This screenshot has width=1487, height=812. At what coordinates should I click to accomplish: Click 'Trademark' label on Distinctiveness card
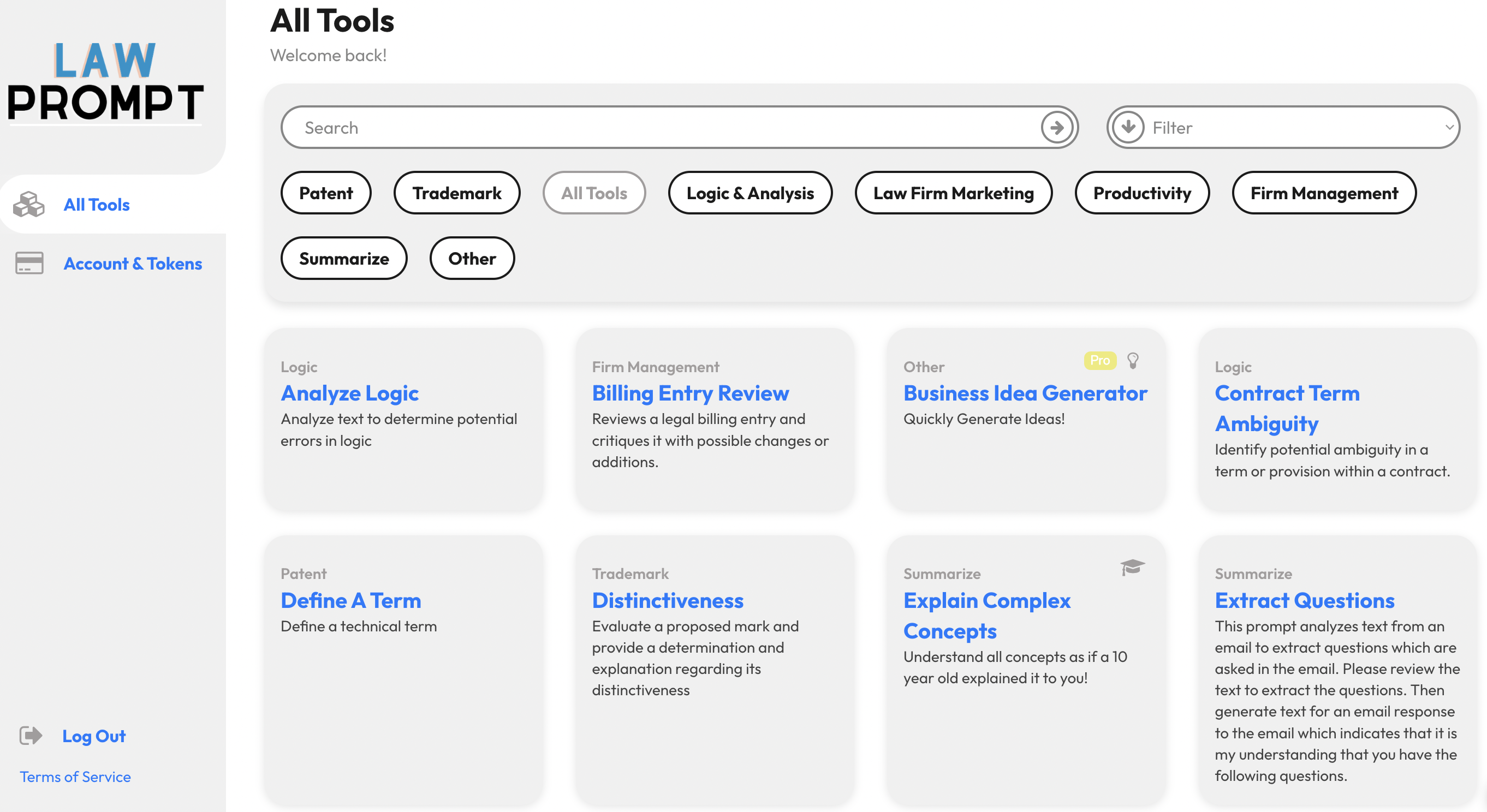pyautogui.click(x=630, y=574)
